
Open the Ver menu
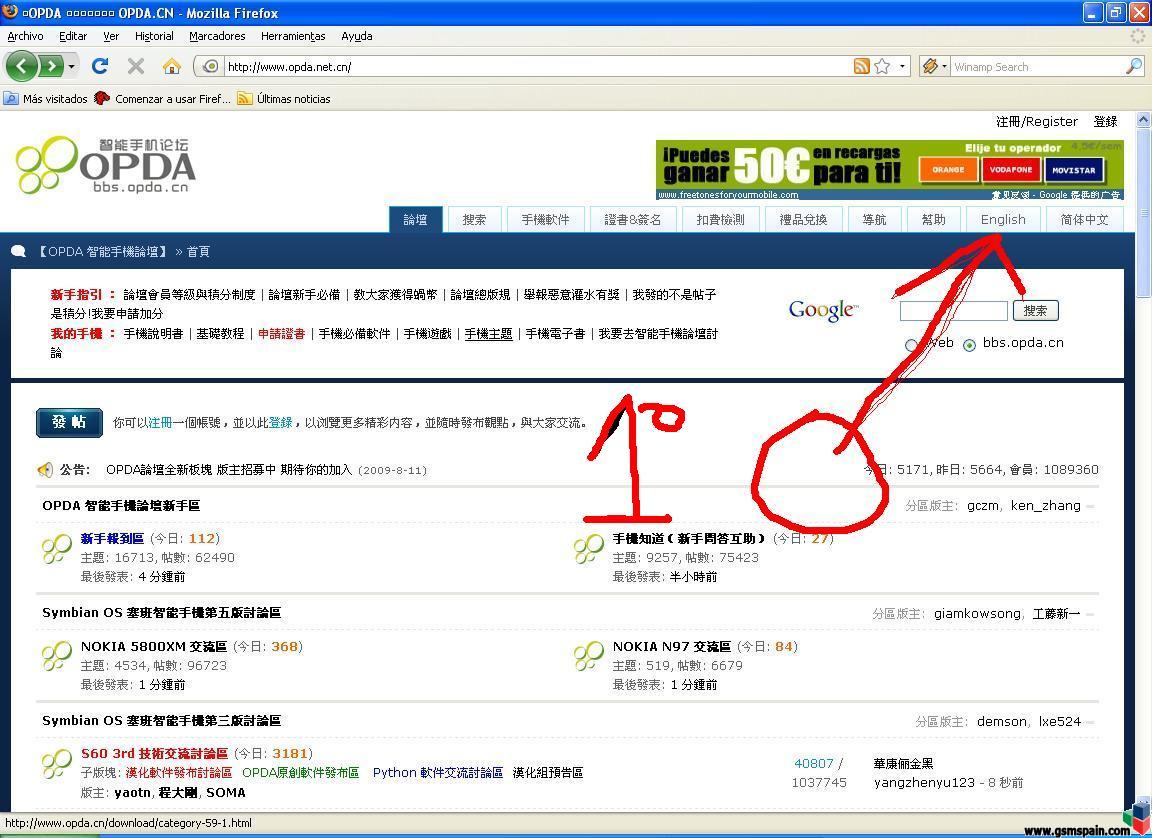click(x=111, y=36)
